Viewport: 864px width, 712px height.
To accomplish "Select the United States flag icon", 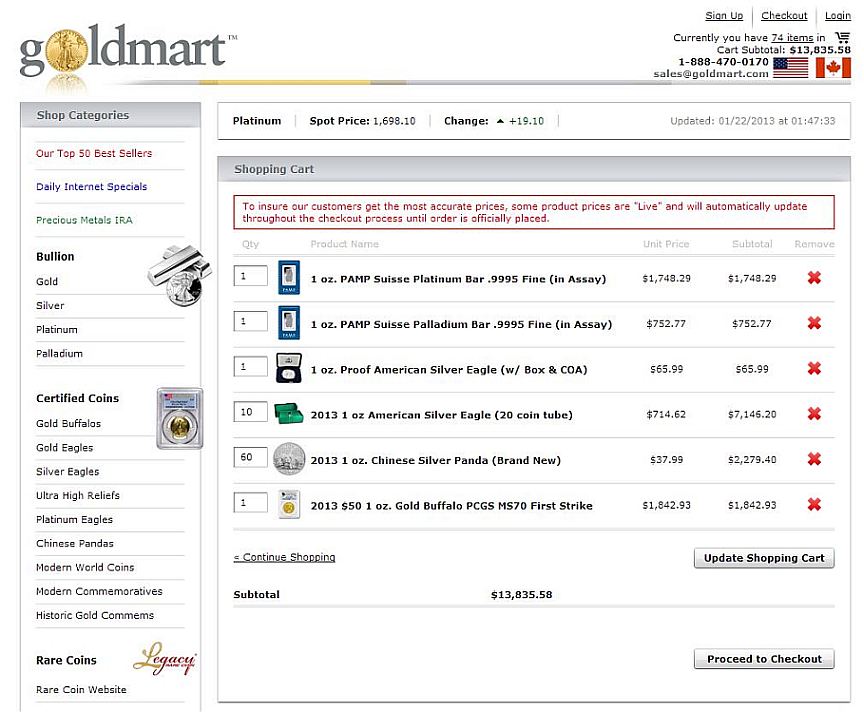I will pyautogui.click(x=790, y=67).
